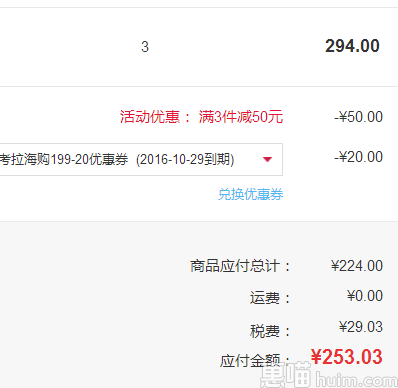Click the 兑换优惠券 link
Screen dimensions: 398x388
pos(251,194)
